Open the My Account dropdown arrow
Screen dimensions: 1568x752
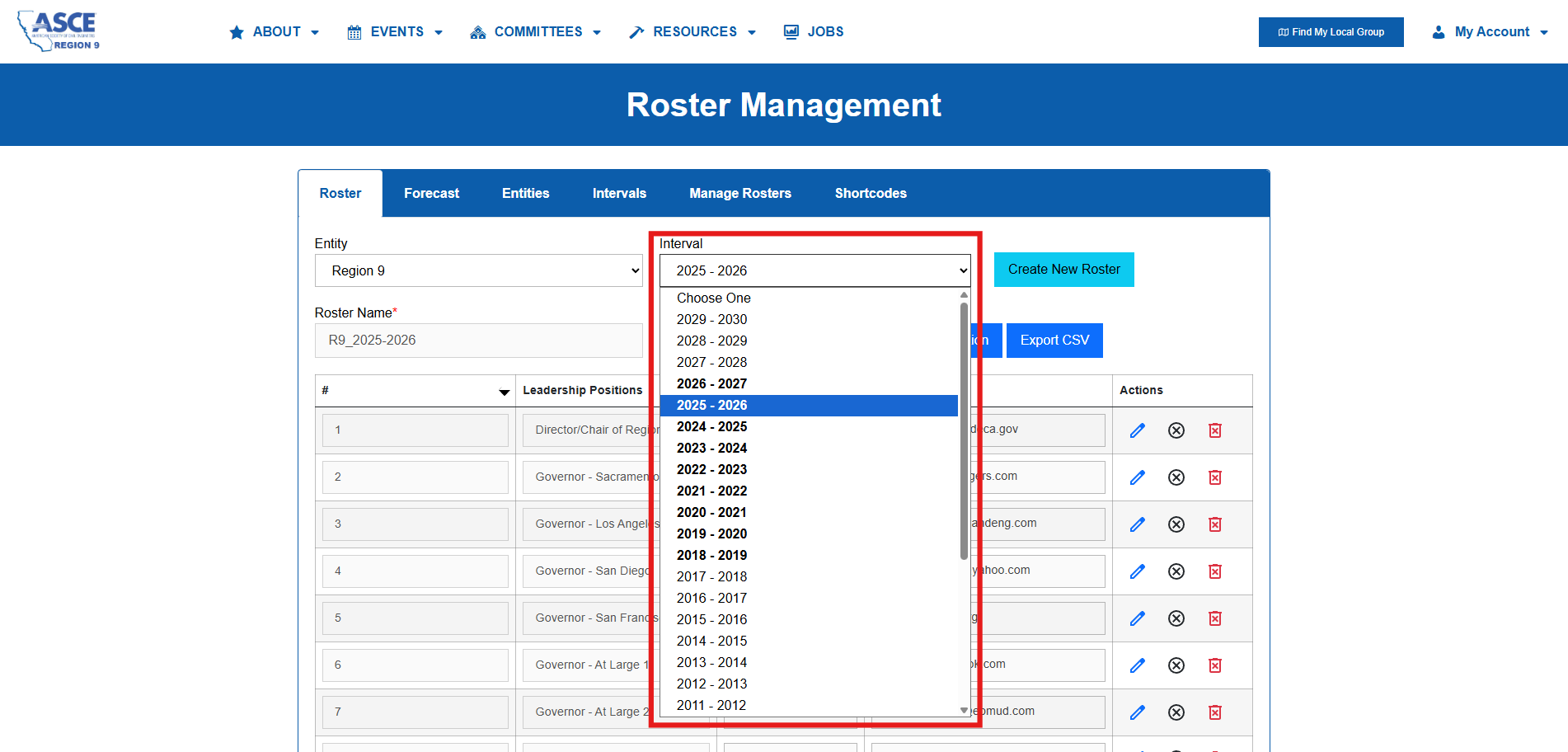coord(1544,33)
